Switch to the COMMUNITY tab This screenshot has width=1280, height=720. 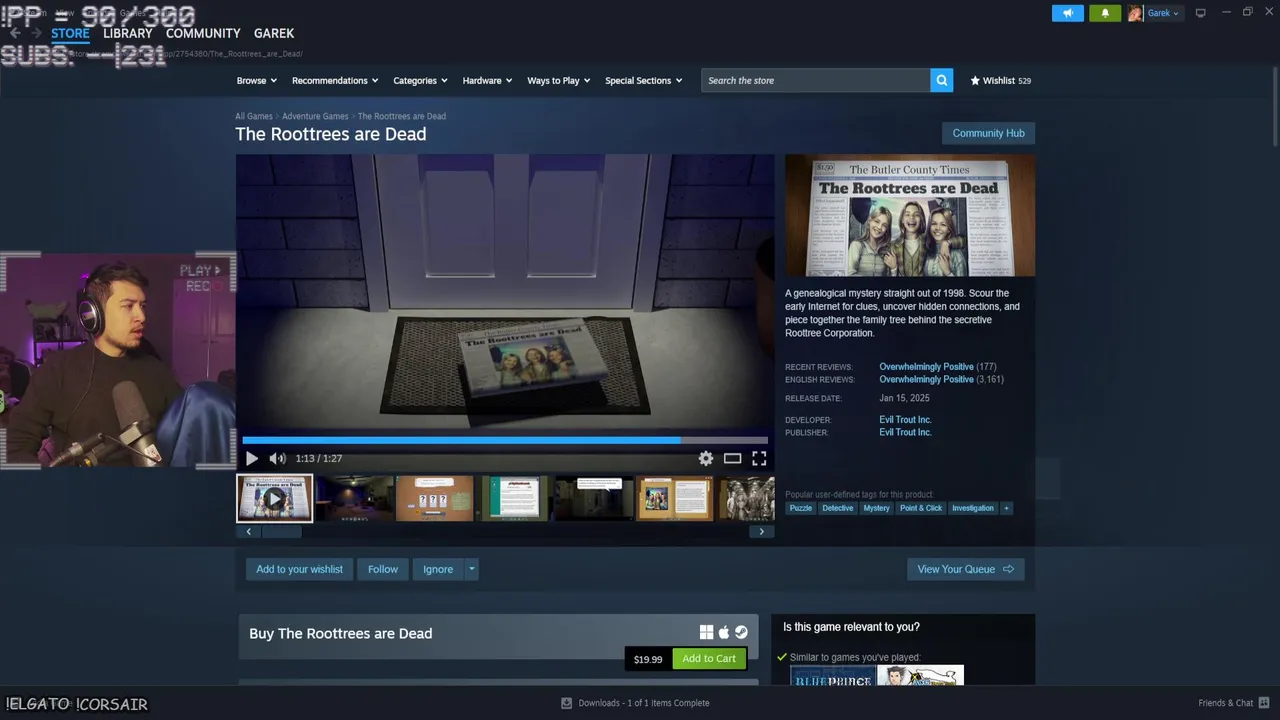click(203, 33)
